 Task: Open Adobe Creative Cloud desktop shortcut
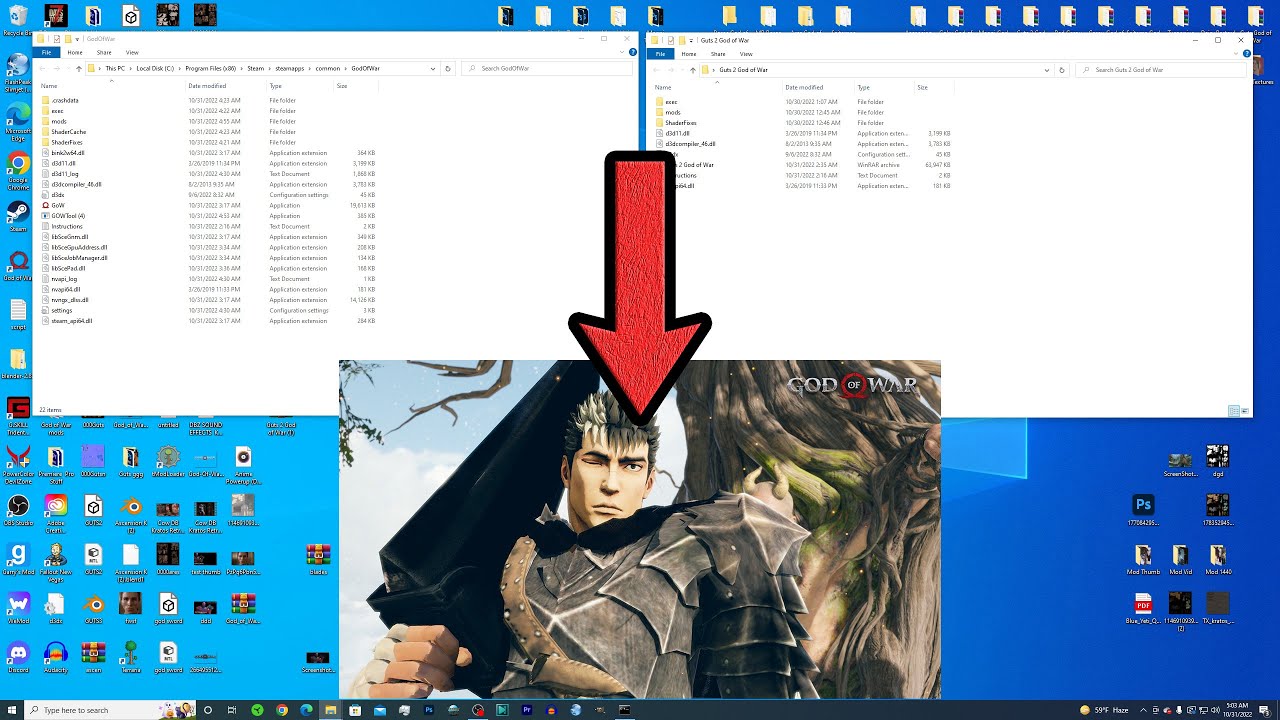pos(56,514)
